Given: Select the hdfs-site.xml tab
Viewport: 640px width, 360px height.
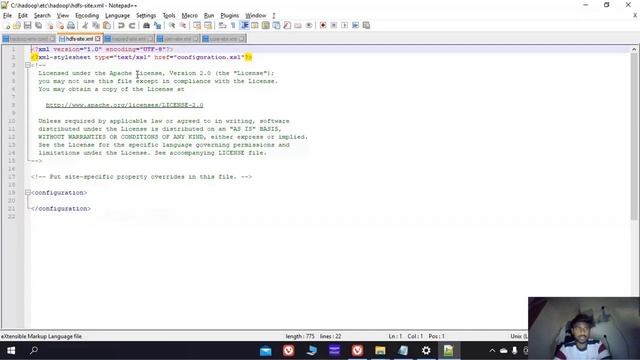Looking at the screenshot, I should tap(79, 39).
